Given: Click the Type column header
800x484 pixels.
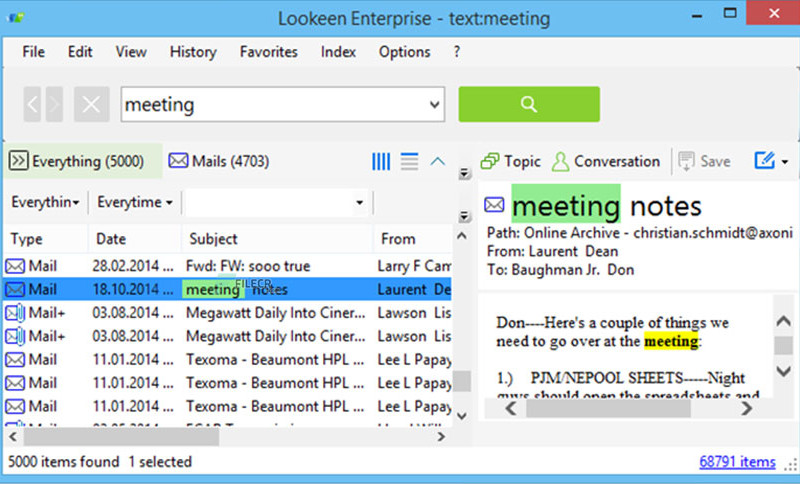Looking at the screenshot, I should [x=46, y=239].
